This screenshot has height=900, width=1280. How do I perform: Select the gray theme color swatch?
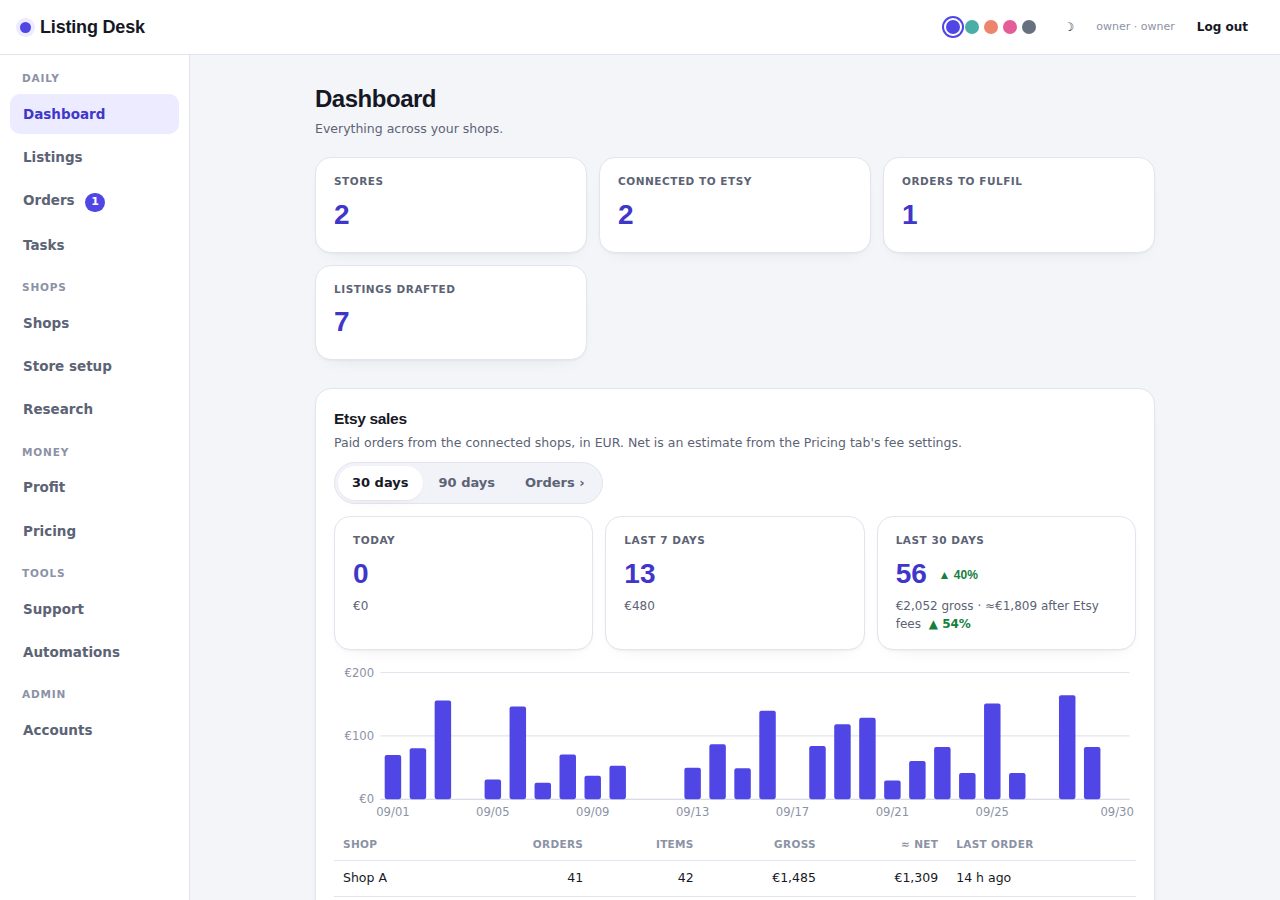point(1029,27)
